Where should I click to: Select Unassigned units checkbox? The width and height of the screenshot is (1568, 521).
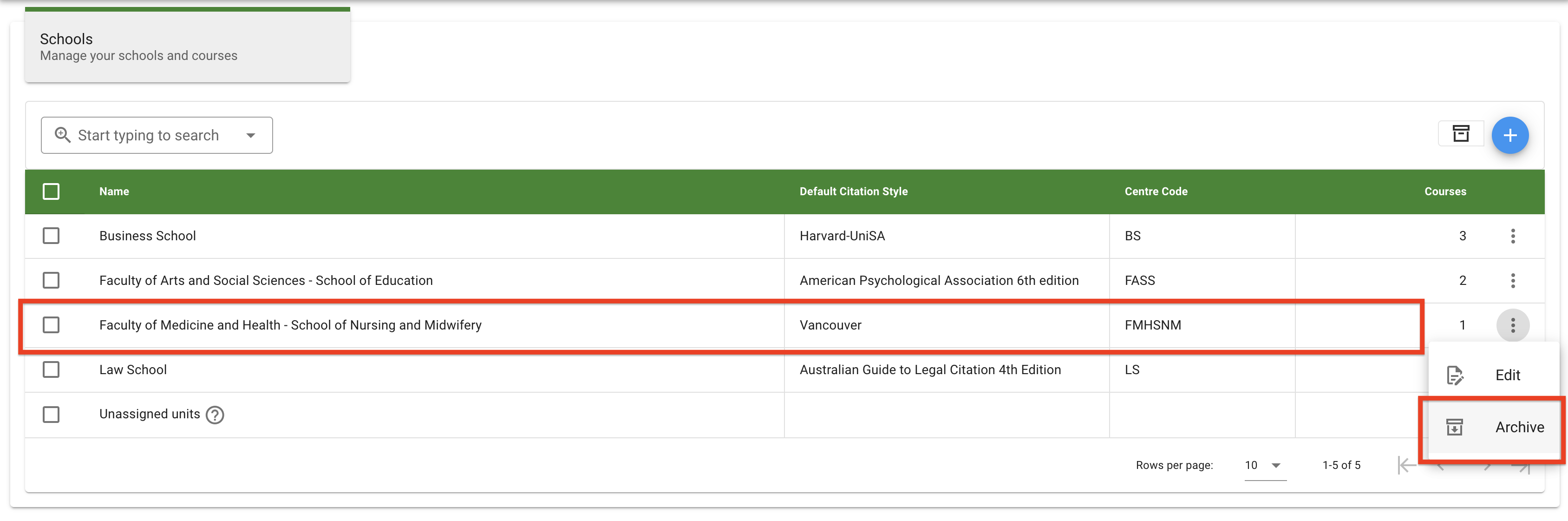(51, 415)
